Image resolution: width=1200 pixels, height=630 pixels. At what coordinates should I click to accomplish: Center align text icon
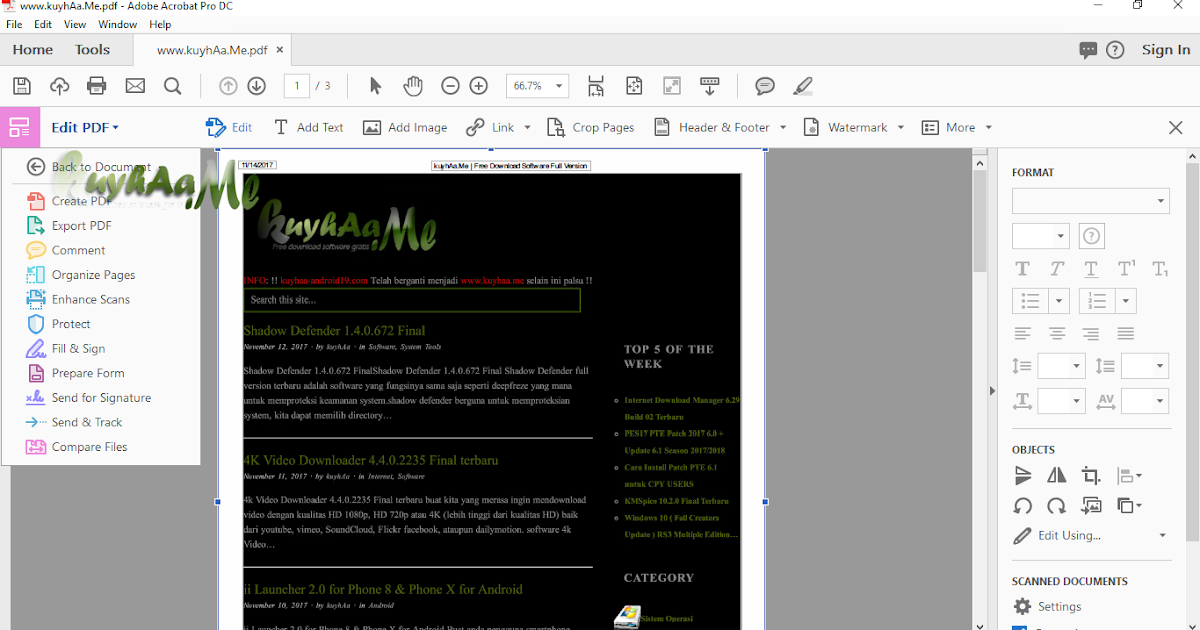(x=1056, y=333)
